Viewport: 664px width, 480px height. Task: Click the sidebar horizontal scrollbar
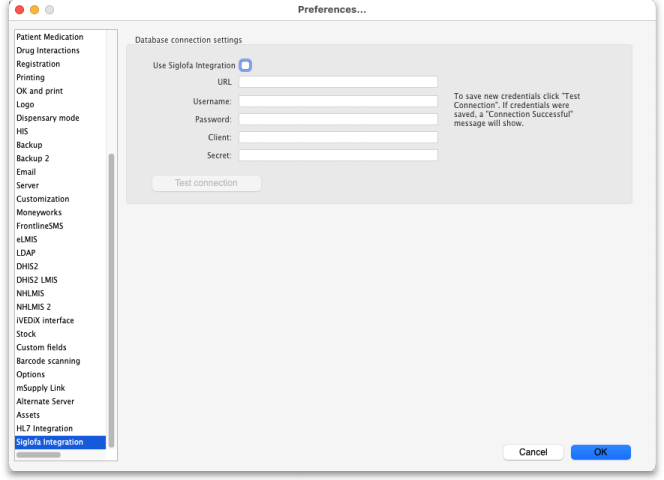coord(39,455)
